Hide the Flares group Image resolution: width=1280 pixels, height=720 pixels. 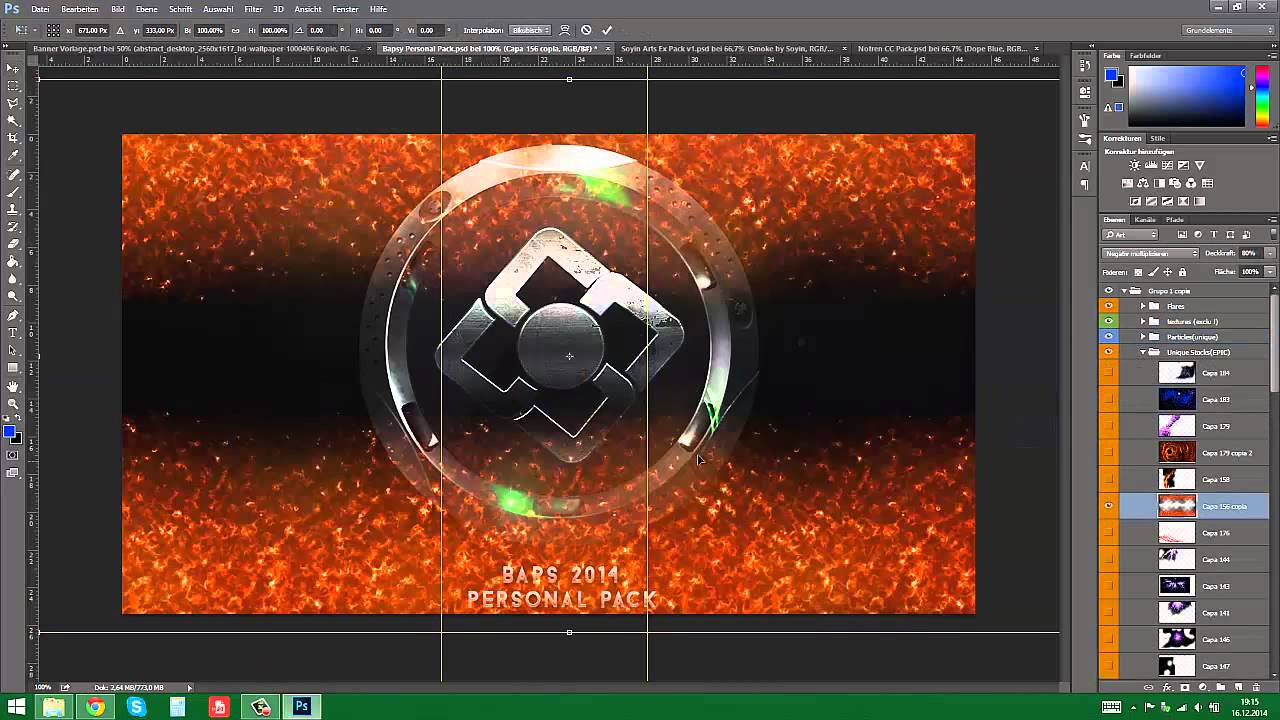[x=1108, y=306]
